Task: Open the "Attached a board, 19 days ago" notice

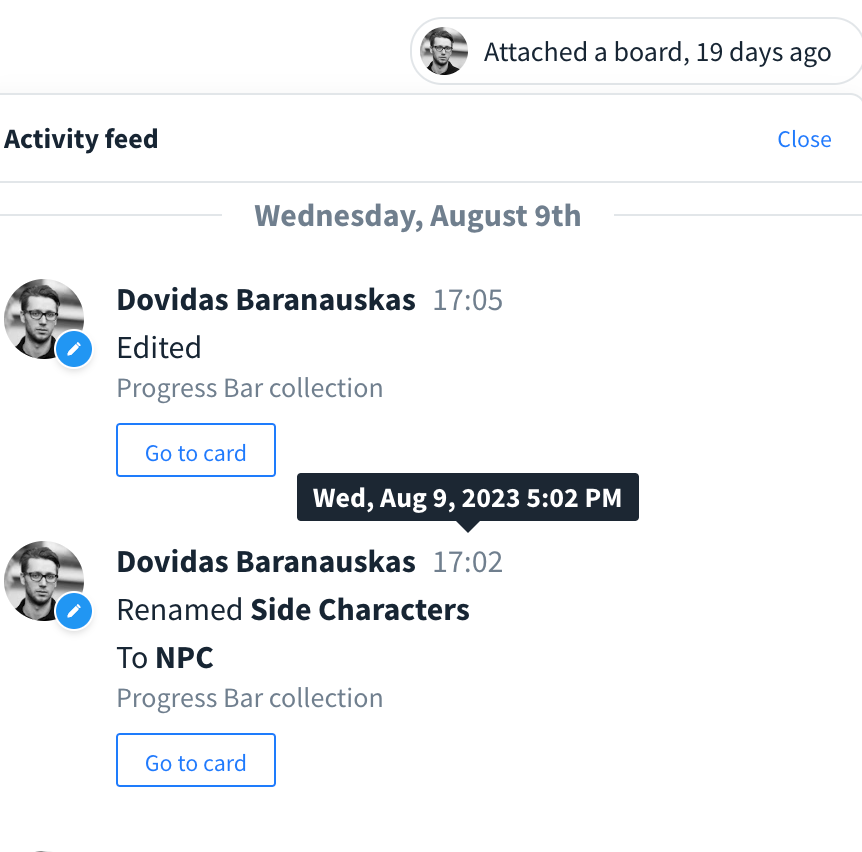Action: click(657, 52)
